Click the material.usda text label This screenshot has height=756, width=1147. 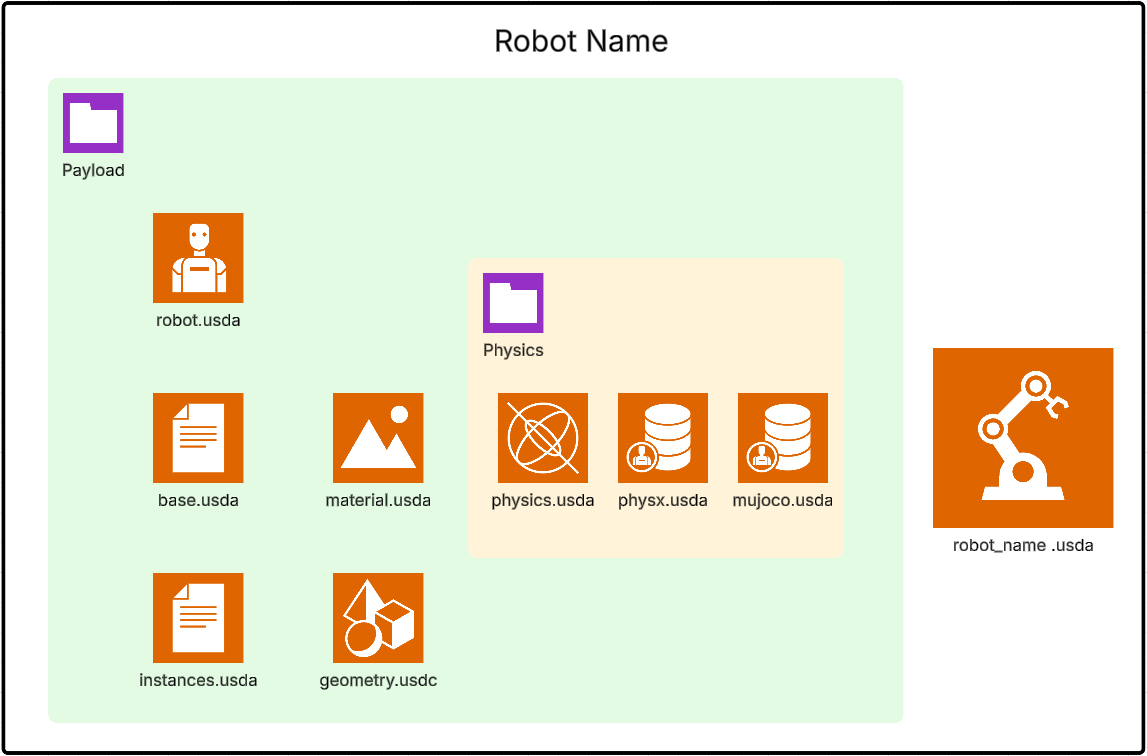[378, 501]
